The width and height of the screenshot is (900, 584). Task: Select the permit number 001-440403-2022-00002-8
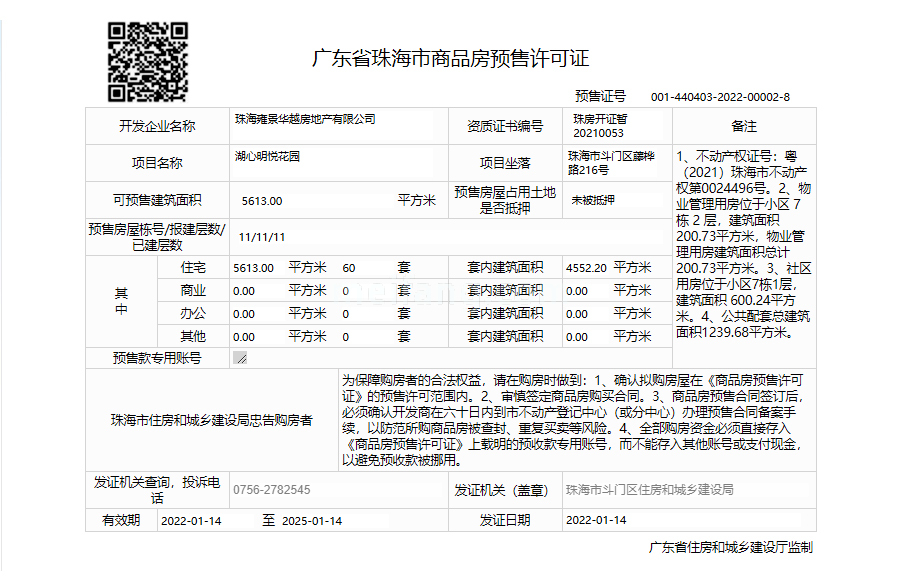(720, 97)
